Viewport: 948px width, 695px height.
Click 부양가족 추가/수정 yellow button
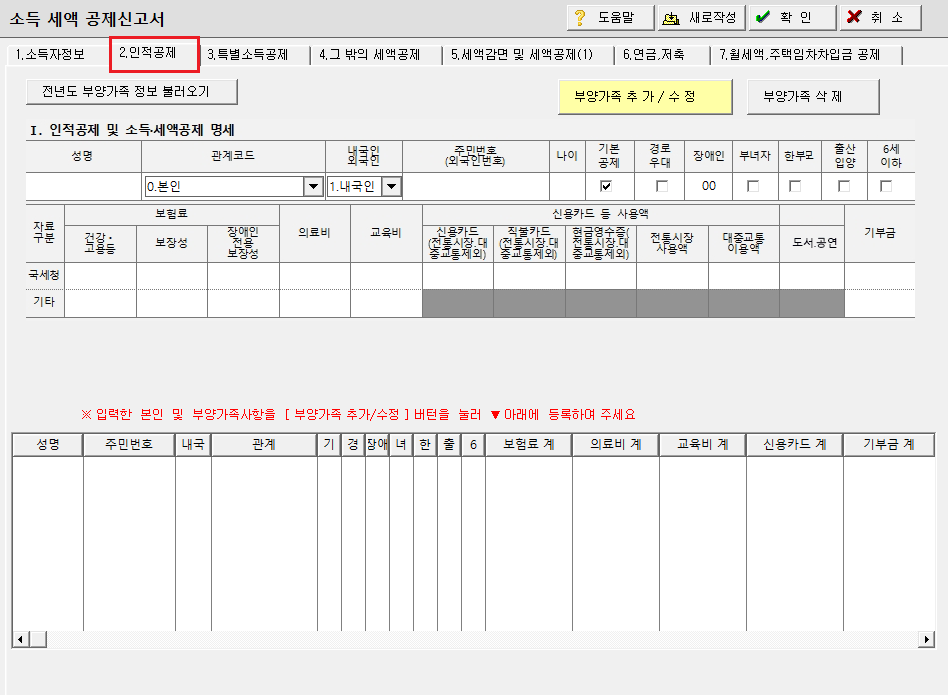(645, 97)
